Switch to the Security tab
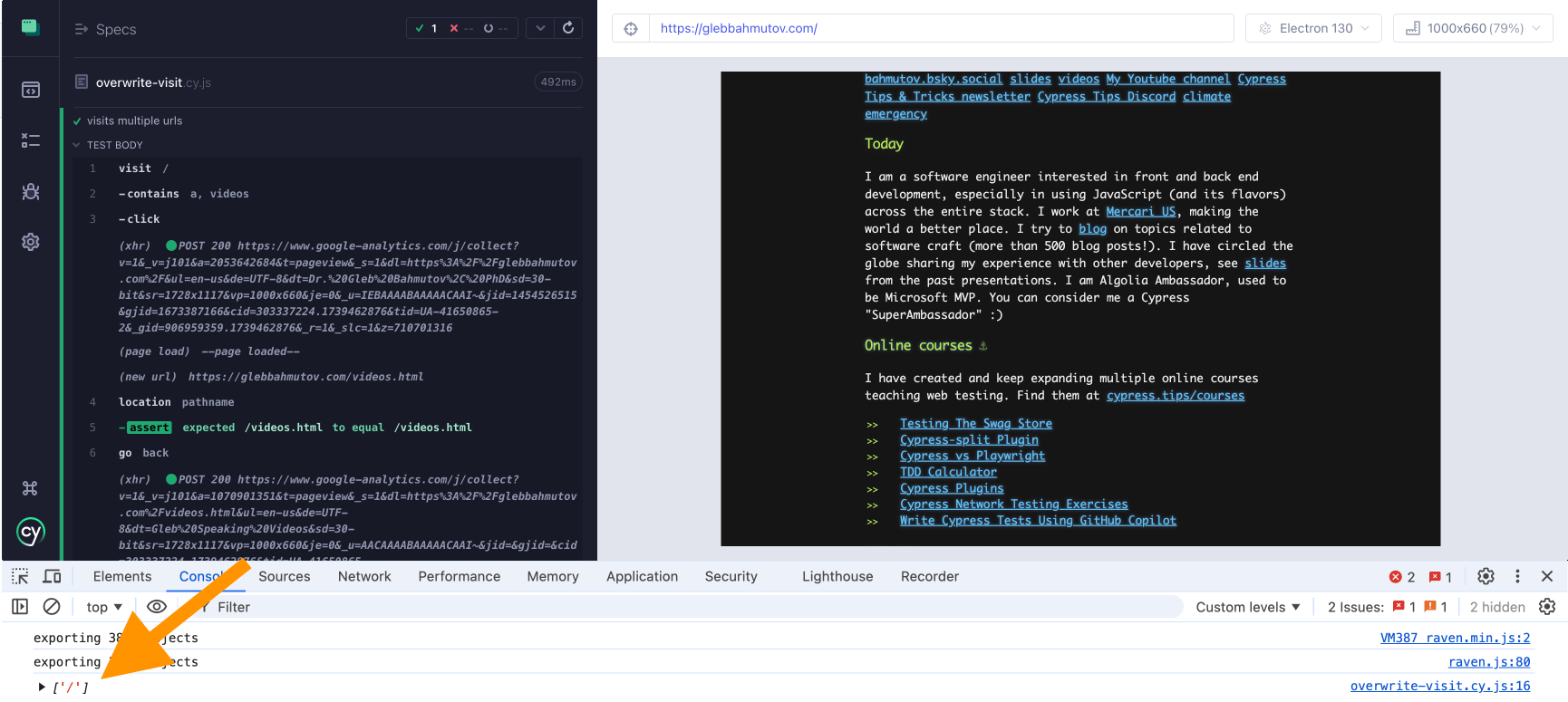Viewport: 1568px width, 702px height. pos(731,576)
